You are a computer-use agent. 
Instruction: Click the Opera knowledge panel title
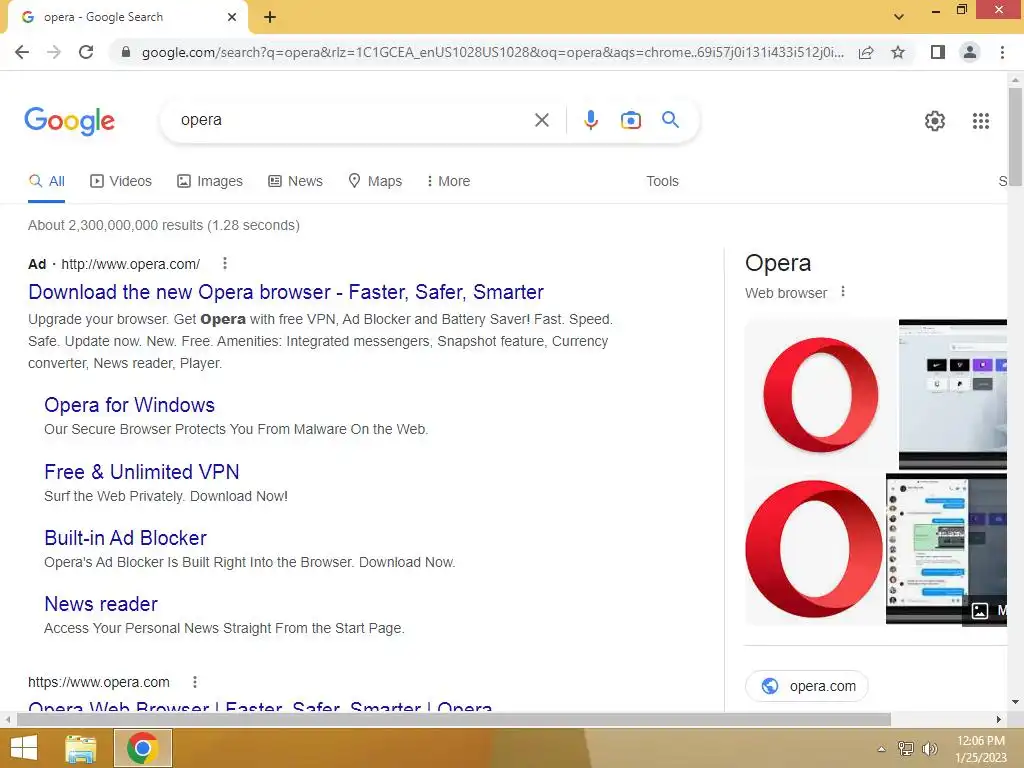pyautogui.click(x=778, y=263)
